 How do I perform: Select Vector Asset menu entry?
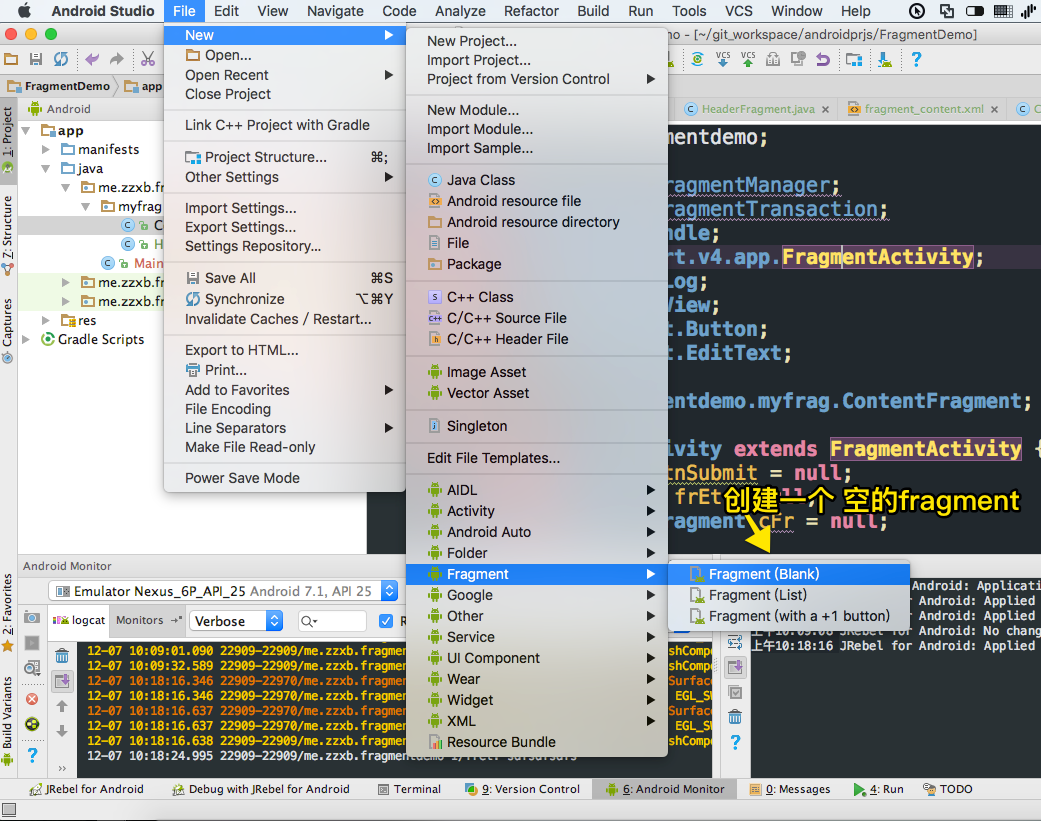(536, 393)
